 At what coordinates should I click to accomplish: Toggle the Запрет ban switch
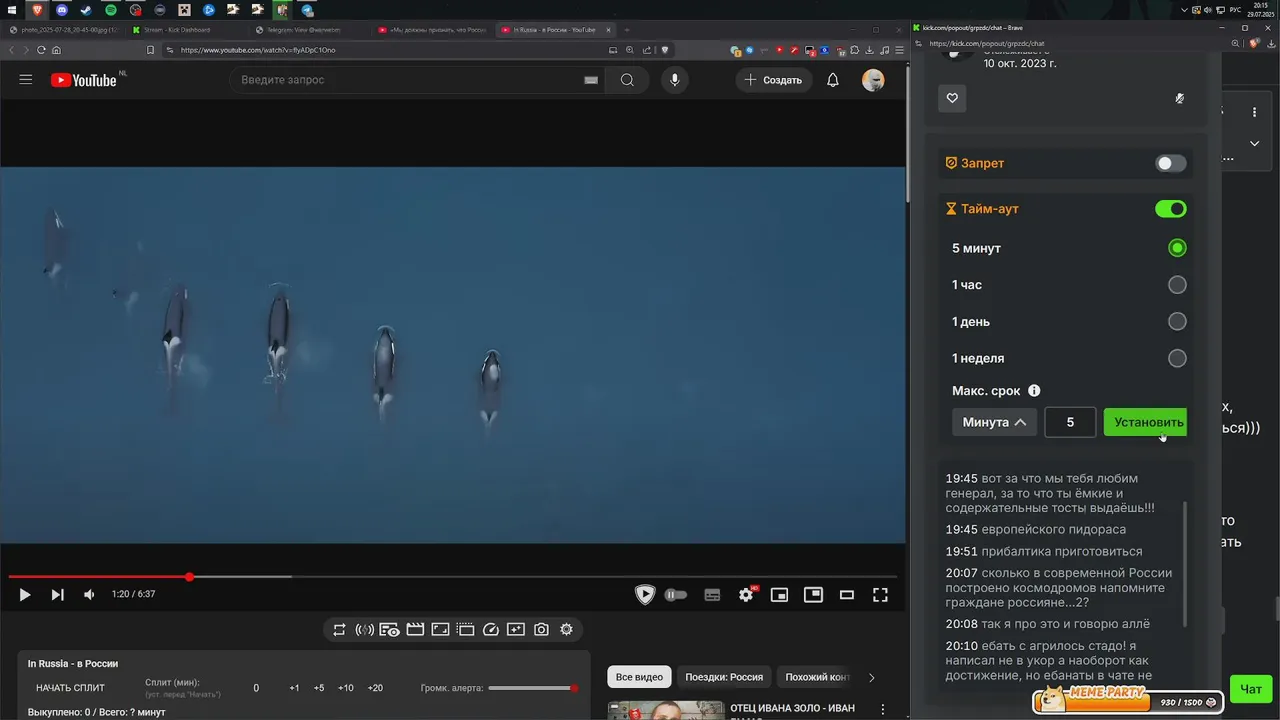1170,163
